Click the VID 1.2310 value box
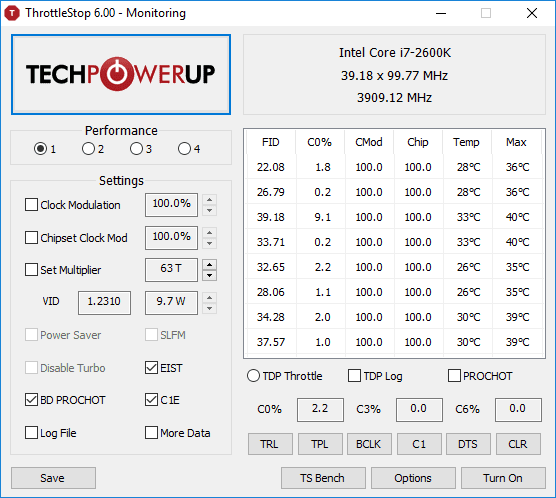Viewport: 556px width, 498px height. (x=104, y=303)
